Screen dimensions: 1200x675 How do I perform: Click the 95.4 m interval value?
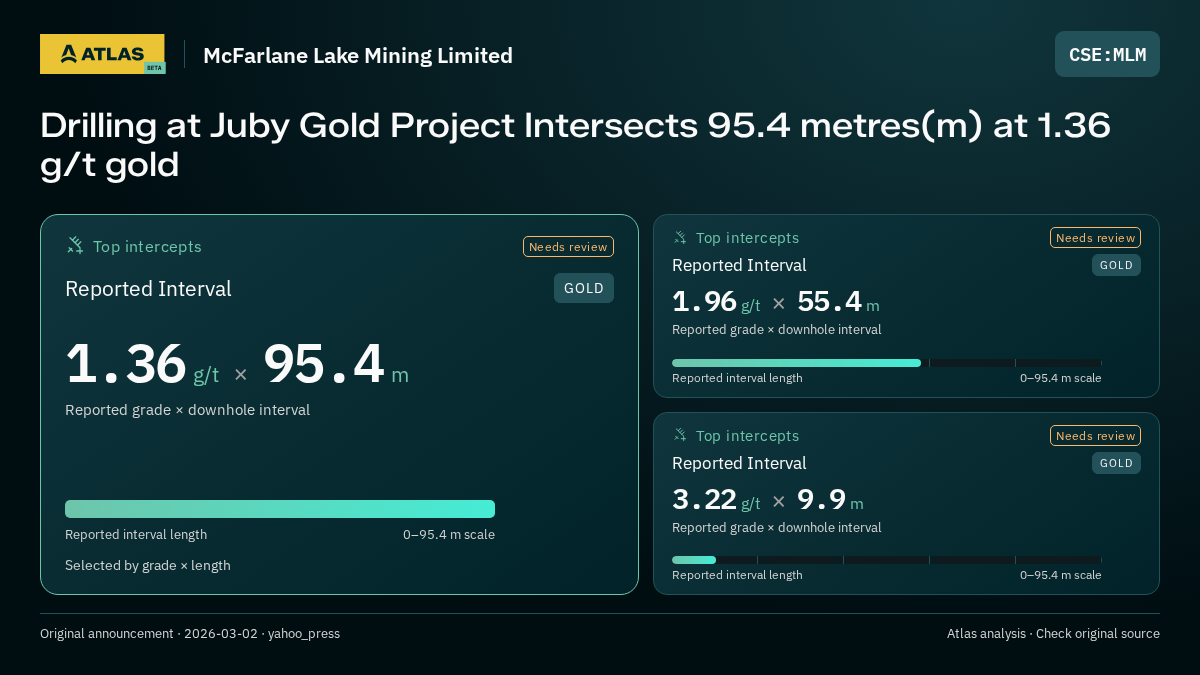coord(336,364)
